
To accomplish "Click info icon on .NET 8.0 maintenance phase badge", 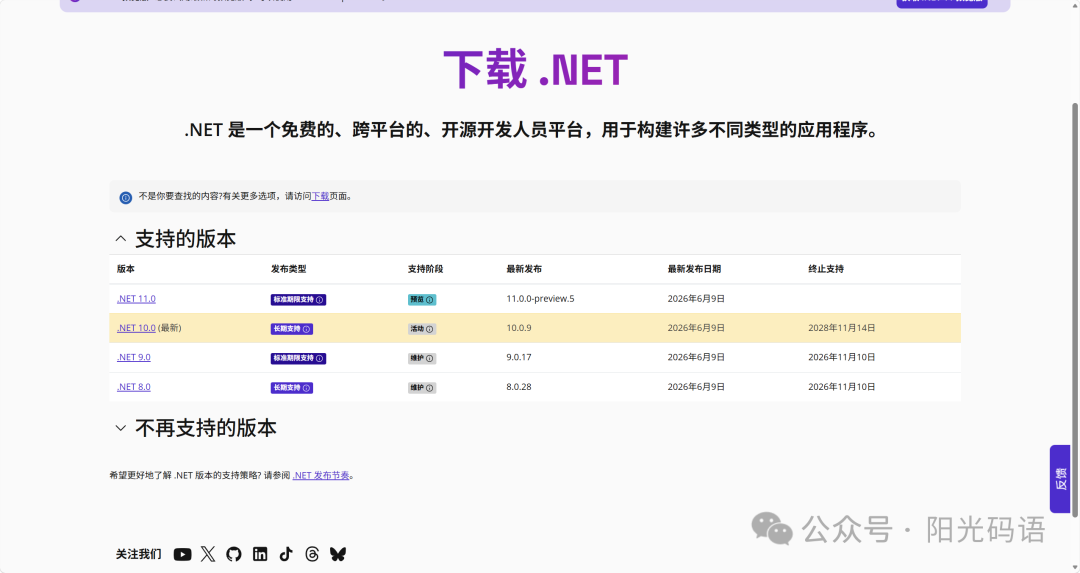I will [x=430, y=388].
